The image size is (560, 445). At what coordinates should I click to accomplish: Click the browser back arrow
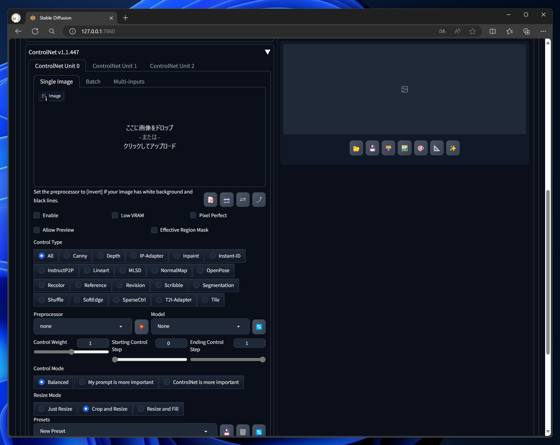[x=18, y=31]
